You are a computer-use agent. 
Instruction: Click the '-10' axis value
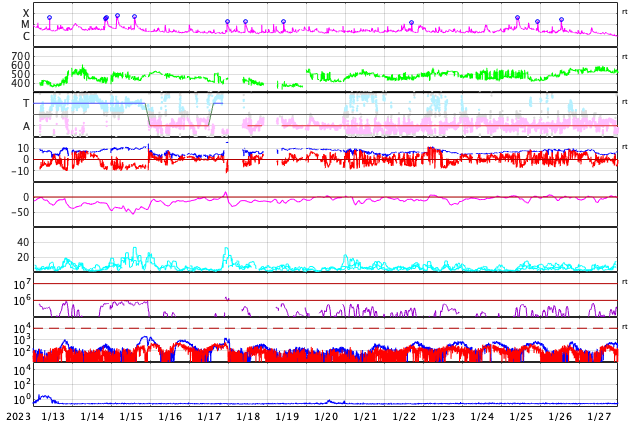[x=20, y=171]
